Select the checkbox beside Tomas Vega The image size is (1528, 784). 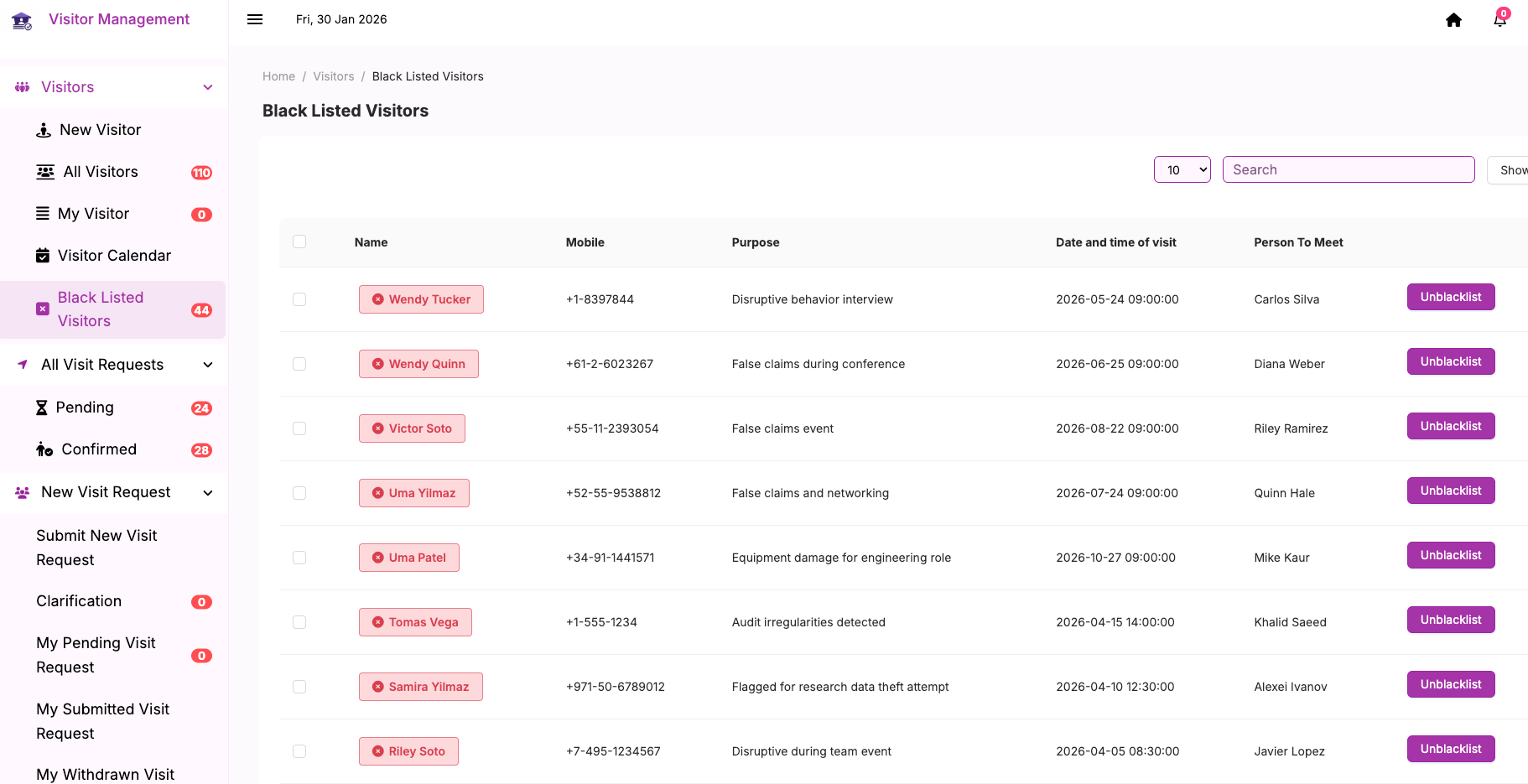[299, 622]
